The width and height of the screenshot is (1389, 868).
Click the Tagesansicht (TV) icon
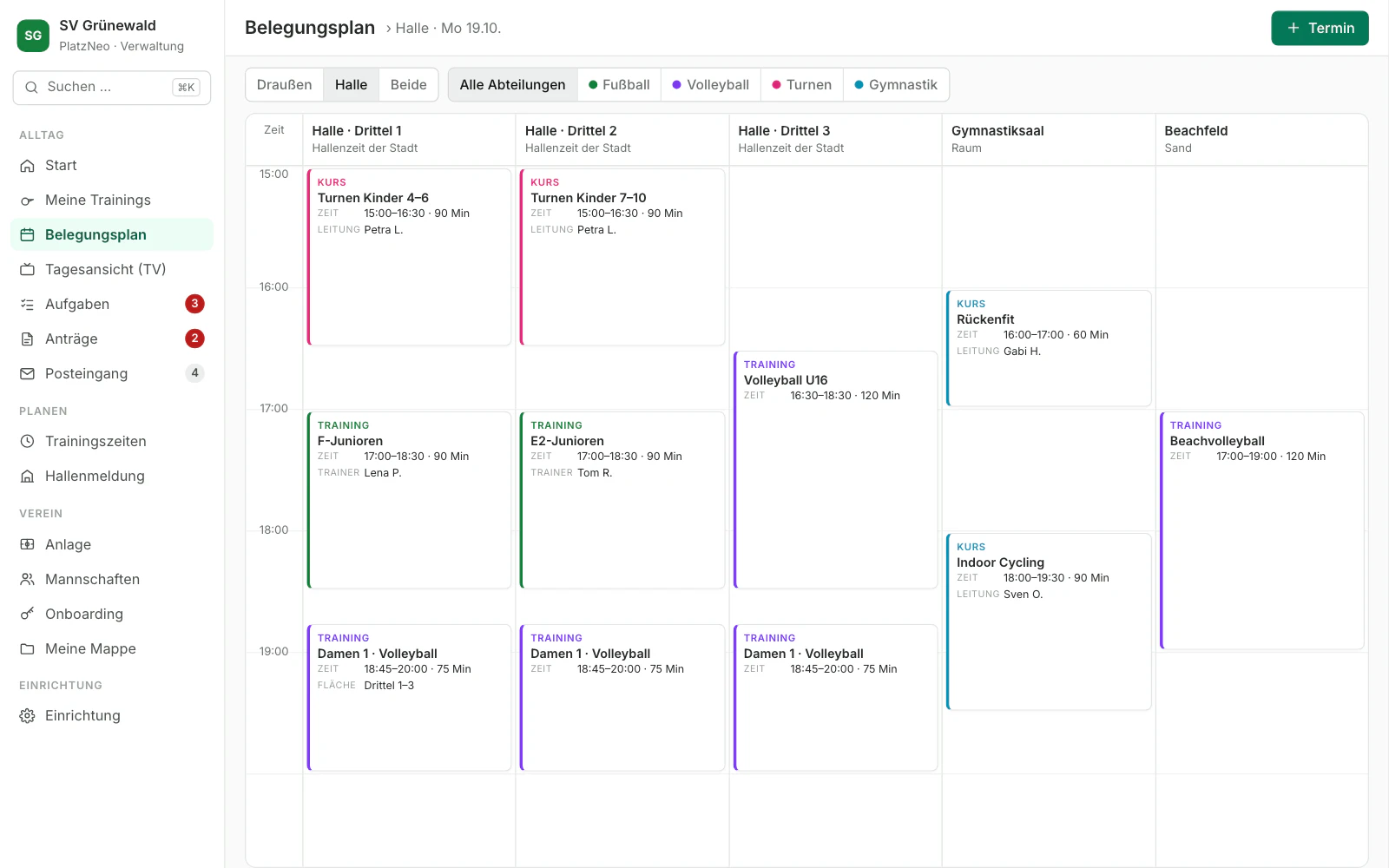pos(28,270)
